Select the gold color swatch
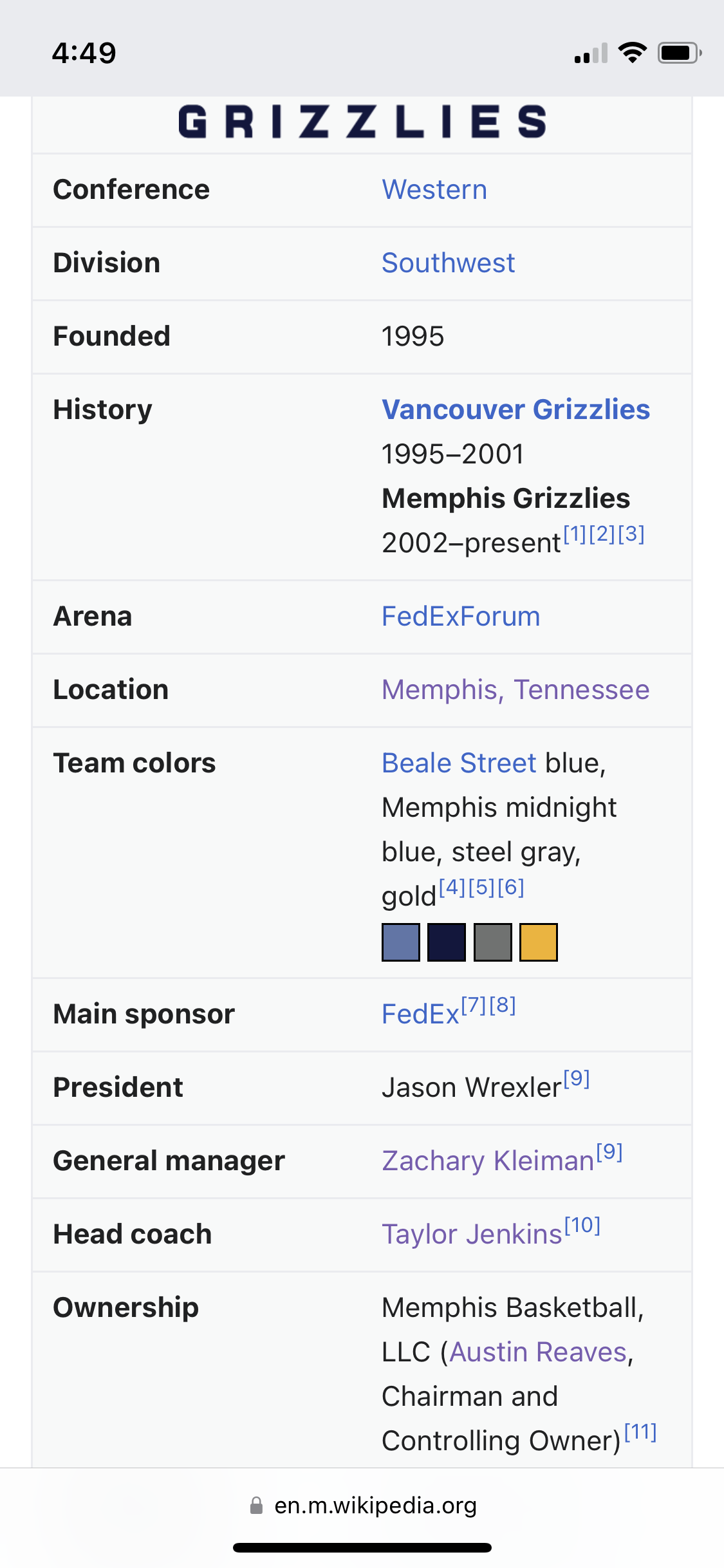 point(539,942)
